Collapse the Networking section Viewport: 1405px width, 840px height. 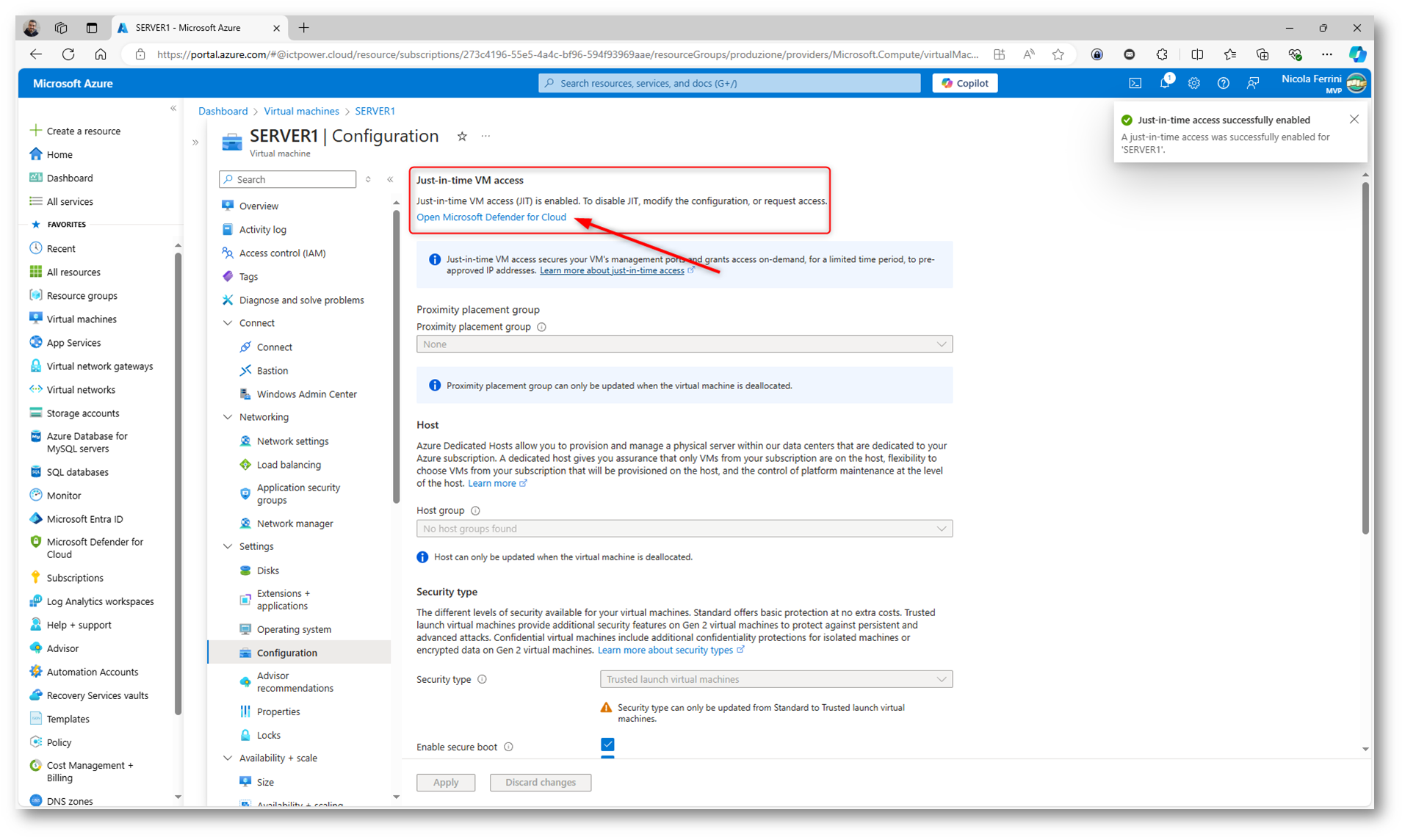tap(228, 418)
